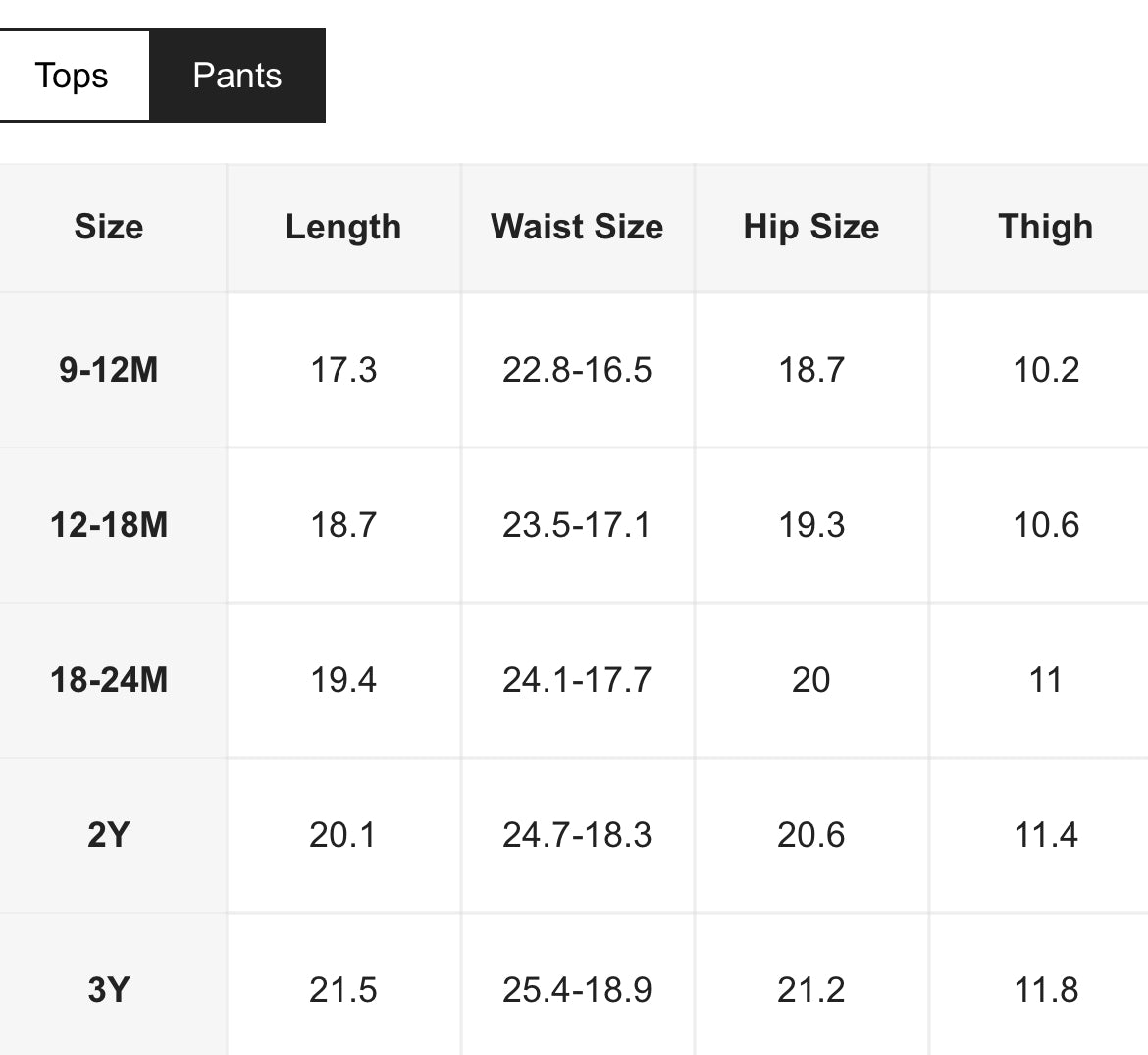
Task: Click the Size column header
Action: click(109, 227)
